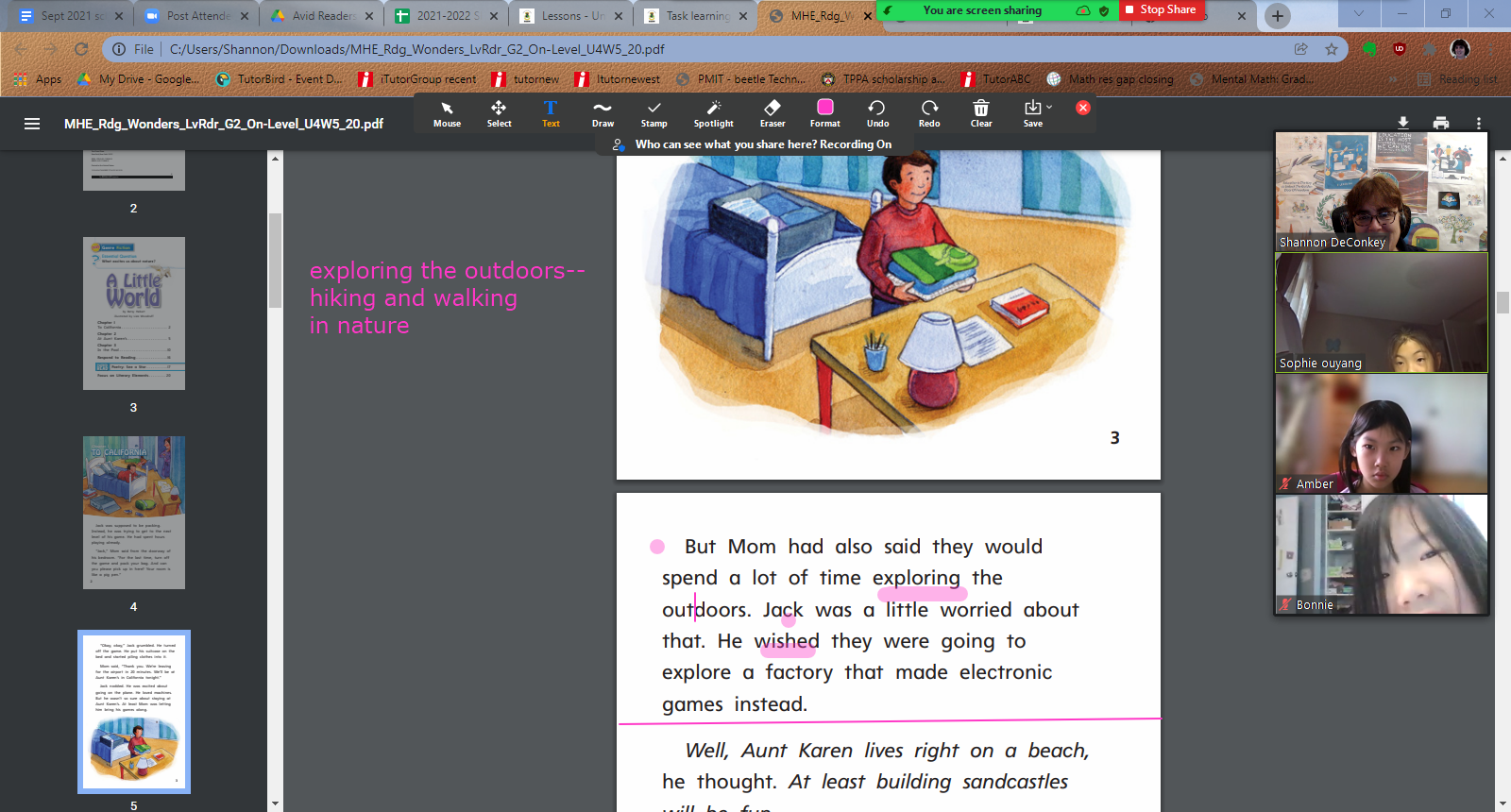Open the PMIT beetle Techn bookmark
The height and width of the screenshot is (812, 1511).
(741, 79)
